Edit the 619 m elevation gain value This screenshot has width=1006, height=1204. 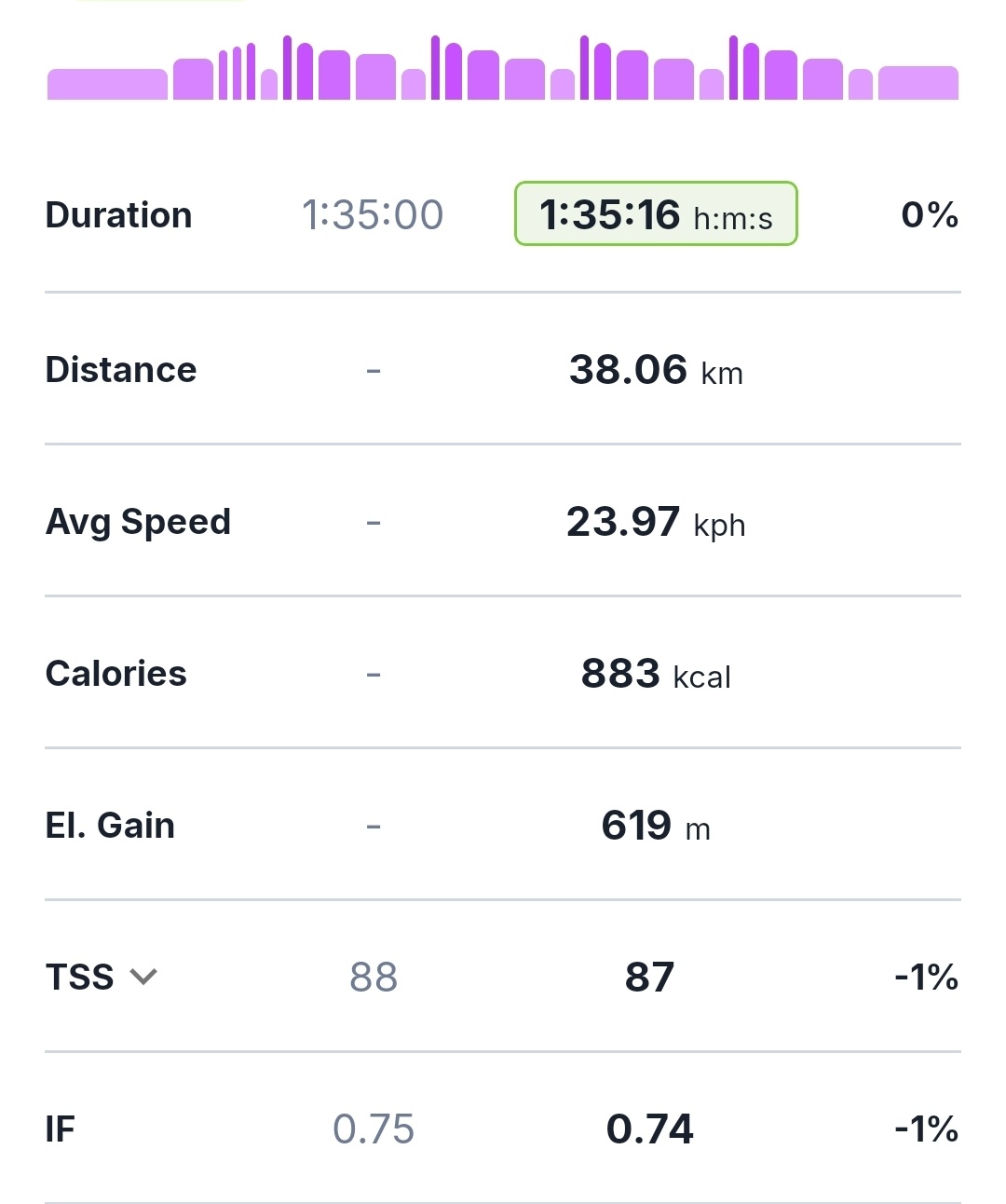pos(656,826)
